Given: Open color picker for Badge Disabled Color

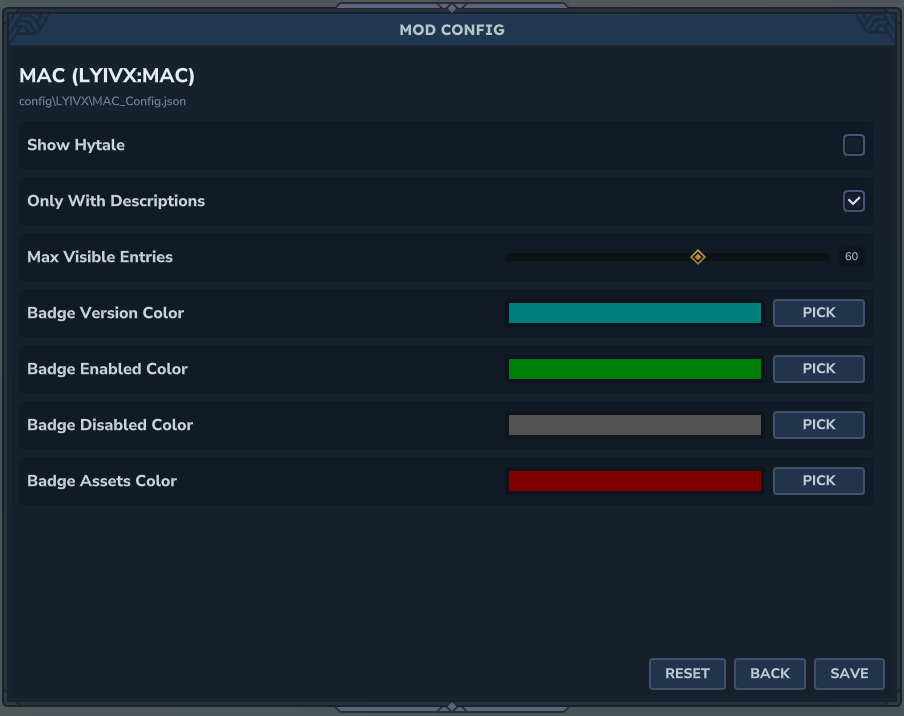Looking at the screenshot, I should [818, 425].
